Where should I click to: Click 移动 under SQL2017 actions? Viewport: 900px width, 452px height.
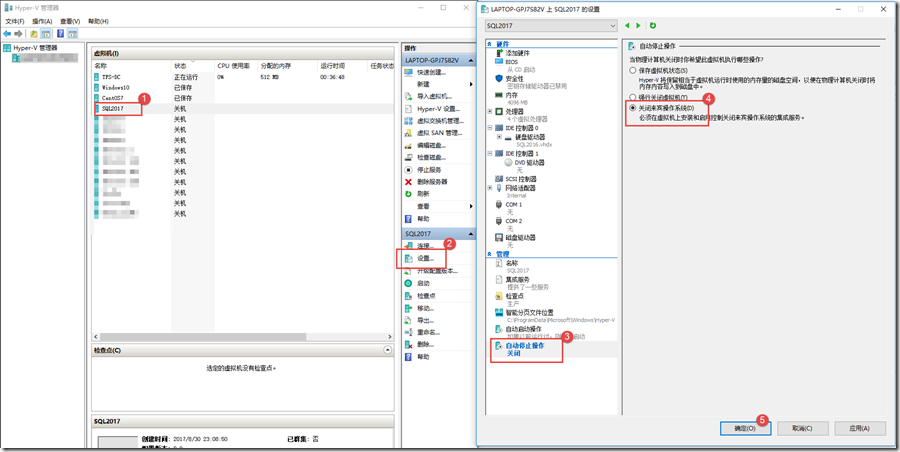point(425,308)
